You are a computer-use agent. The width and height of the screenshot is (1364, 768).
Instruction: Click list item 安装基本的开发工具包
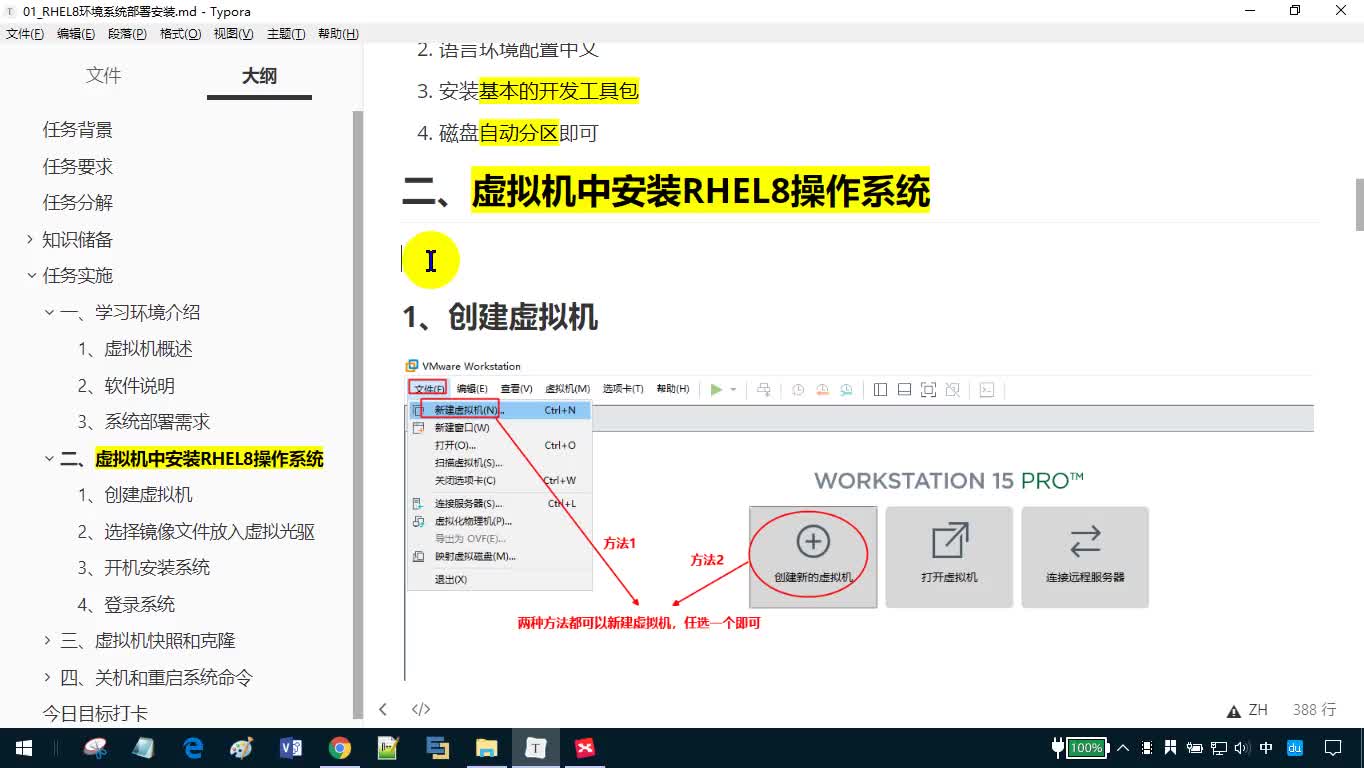538,91
